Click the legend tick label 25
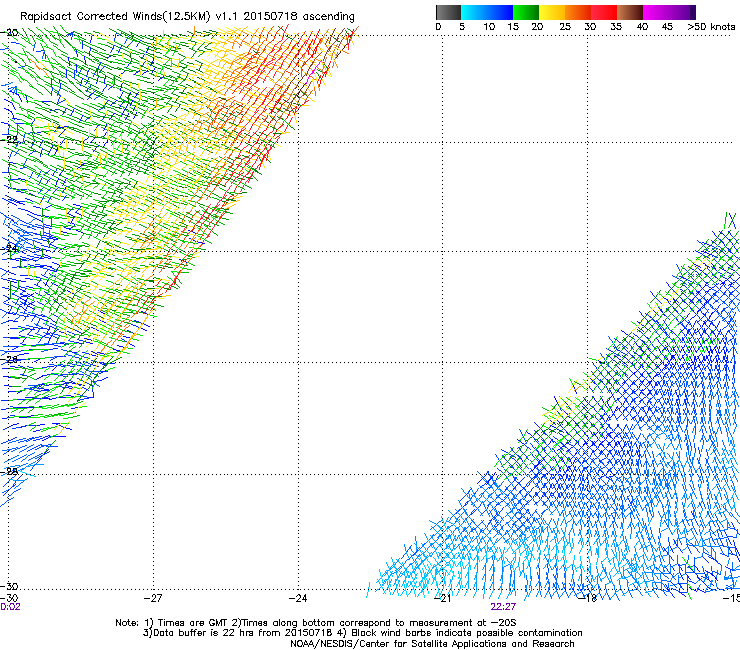Viewport: 740px width, 650px height. pos(565,27)
